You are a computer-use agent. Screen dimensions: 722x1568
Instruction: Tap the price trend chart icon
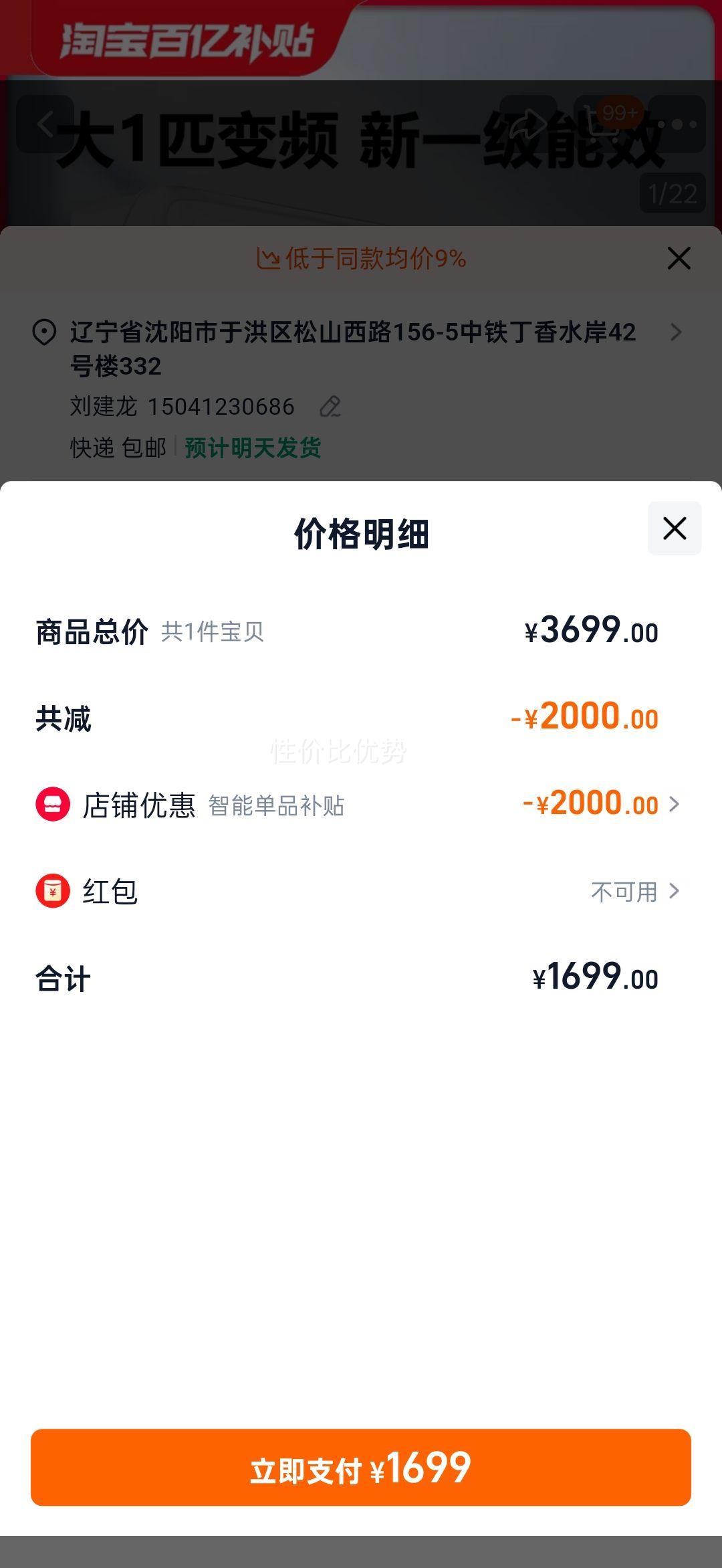pos(268,258)
